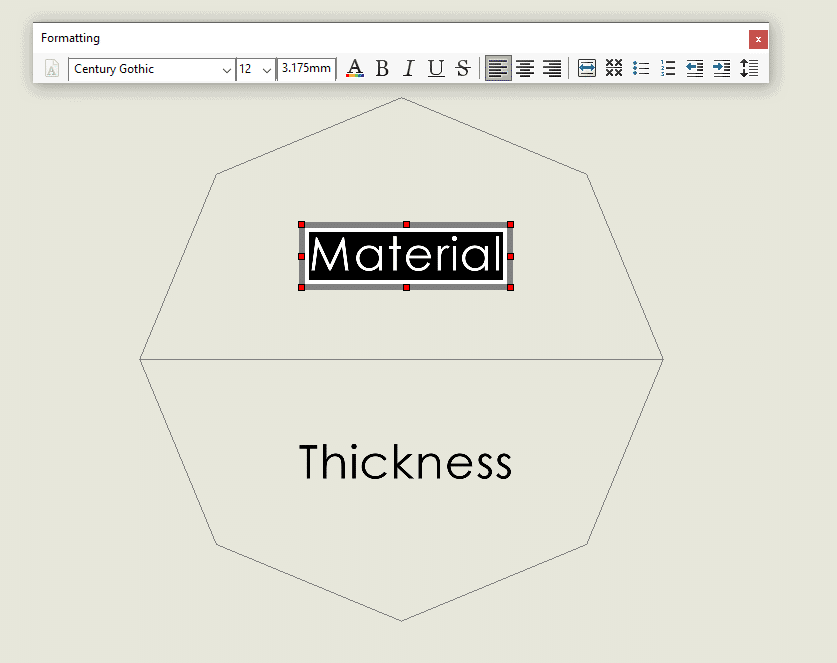Viewport: 837px width, 663px height.
Task: Click bottom-middle handle of Material box
Action: [x=406, y=288]
